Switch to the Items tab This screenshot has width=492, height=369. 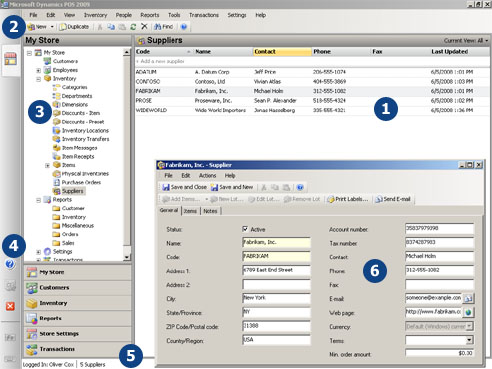[190, 211]
